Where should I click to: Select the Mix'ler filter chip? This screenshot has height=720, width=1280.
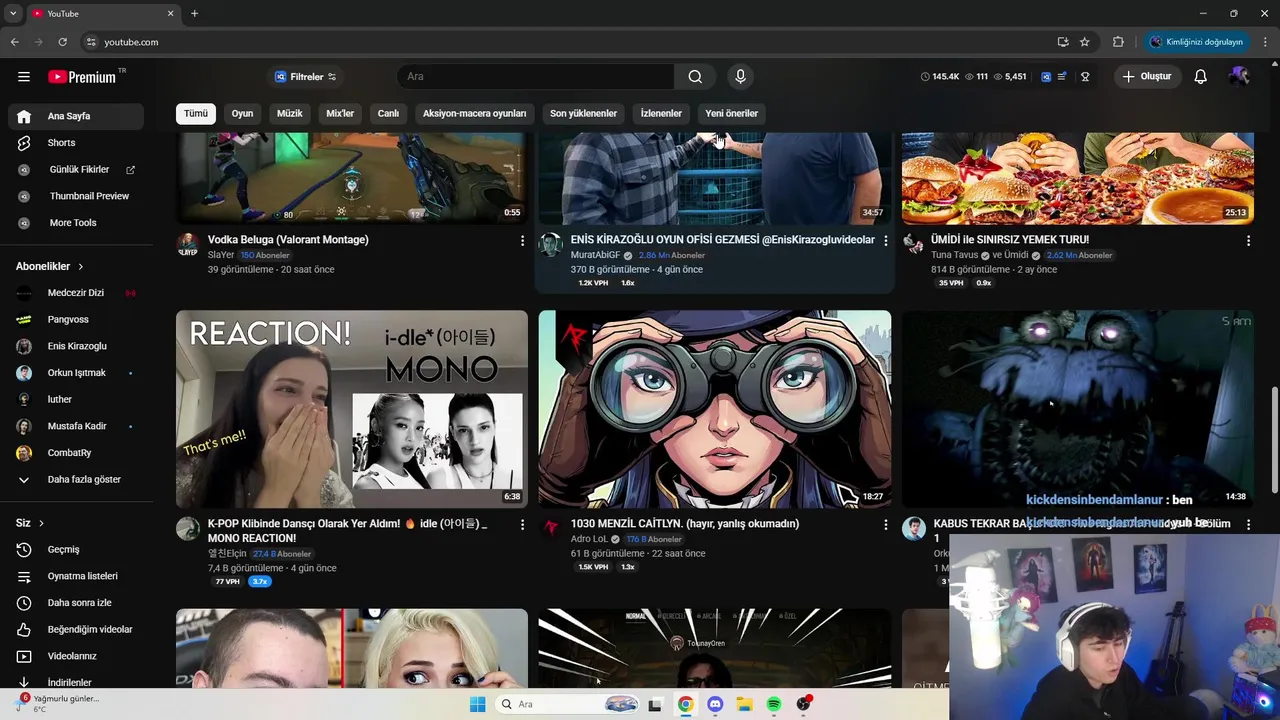pos(340,113)
